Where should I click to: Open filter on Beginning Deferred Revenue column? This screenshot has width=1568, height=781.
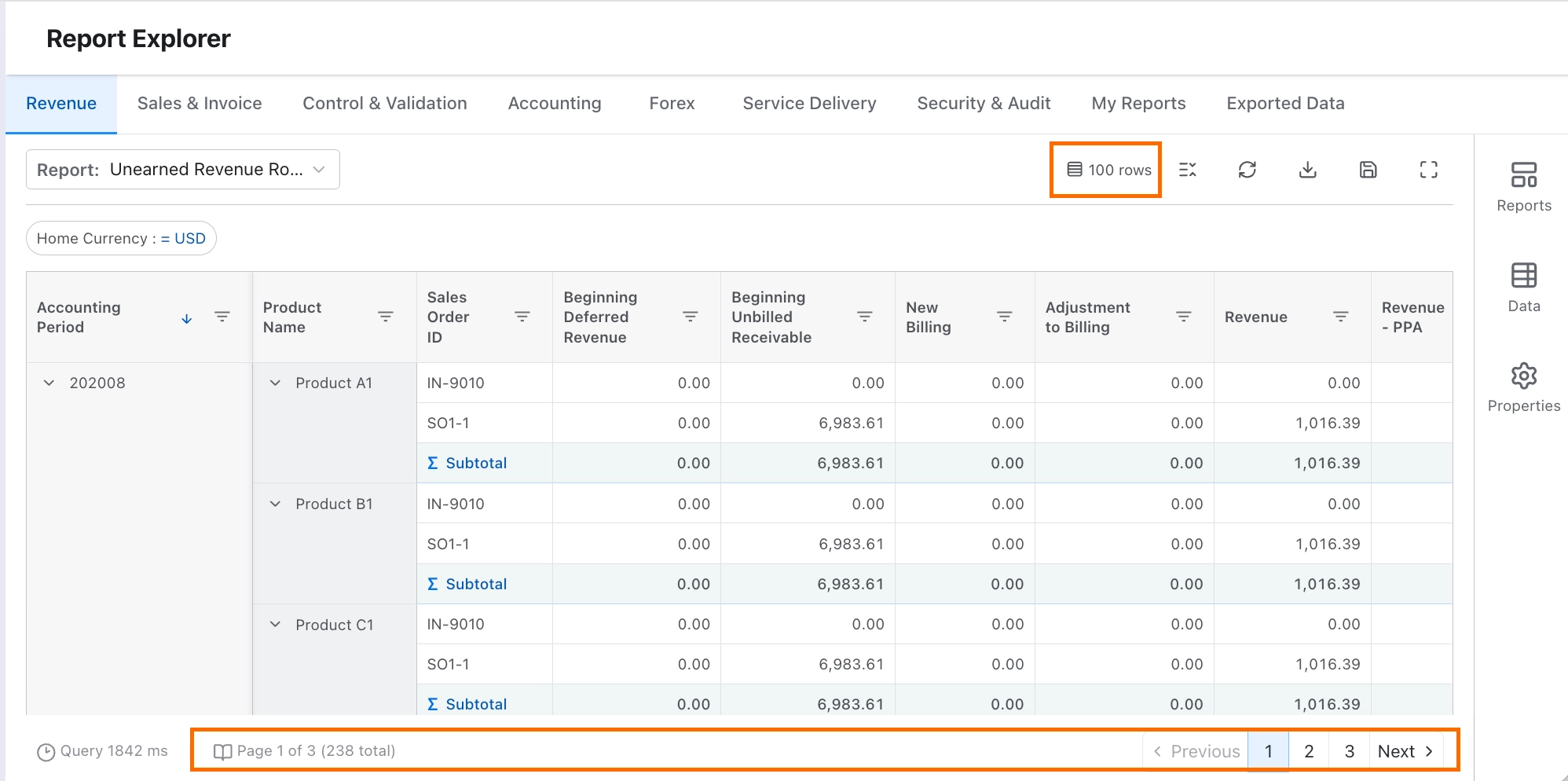tap(691, 317)
